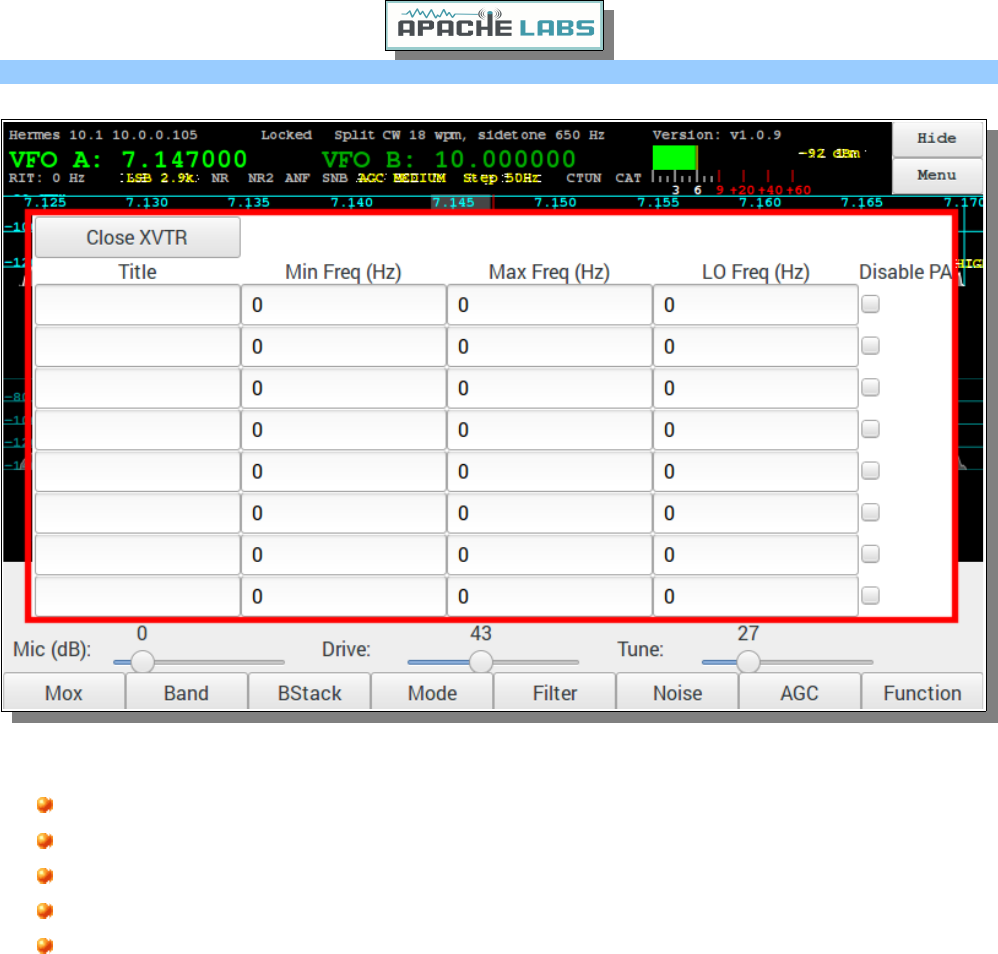Image resolution: width=998 pixels, height=954 pixels.
Task: Open the AGC menu
Action: (800, 692)
